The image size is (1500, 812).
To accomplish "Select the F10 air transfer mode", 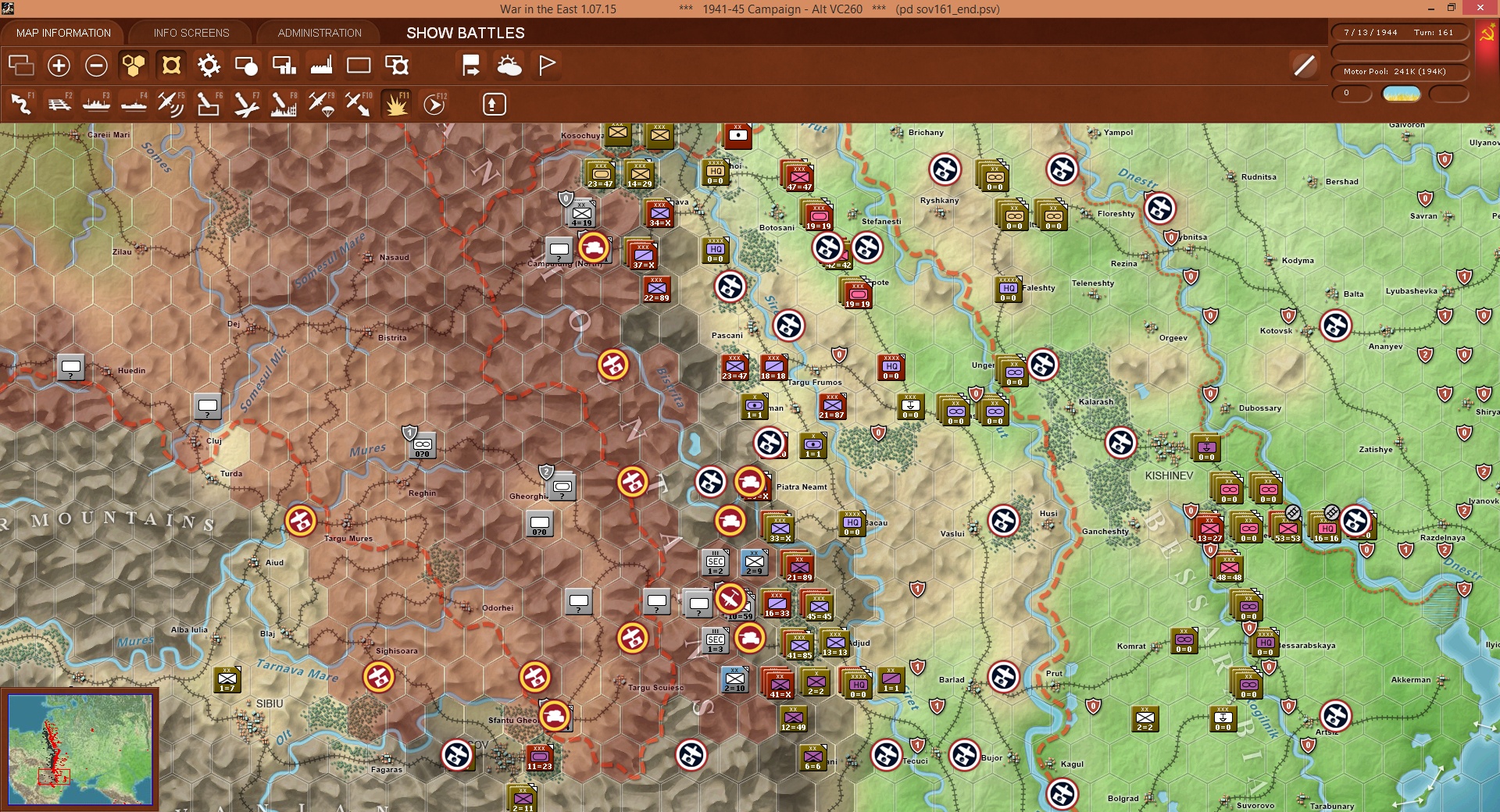I will 359,104.
